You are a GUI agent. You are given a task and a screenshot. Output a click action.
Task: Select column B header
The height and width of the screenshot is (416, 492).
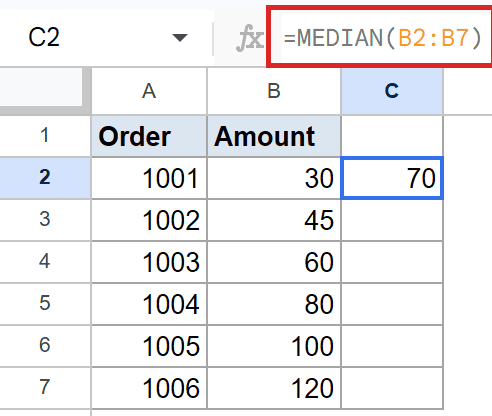pyautogui.click(x=274, y=91)
